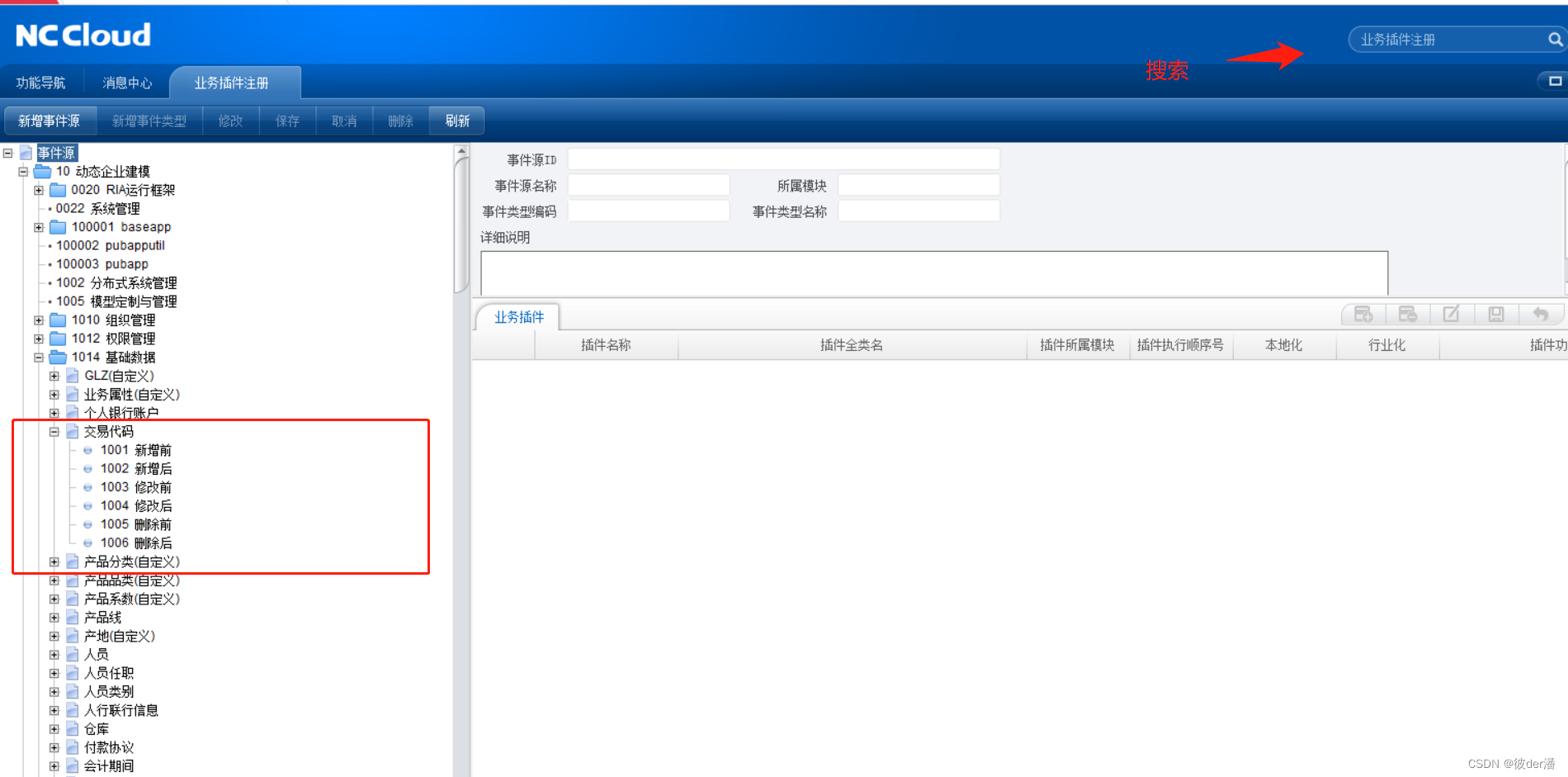Click the add plugin icon in 业务插件 panel
1568x777 pixels.
tap(1363, 313)
